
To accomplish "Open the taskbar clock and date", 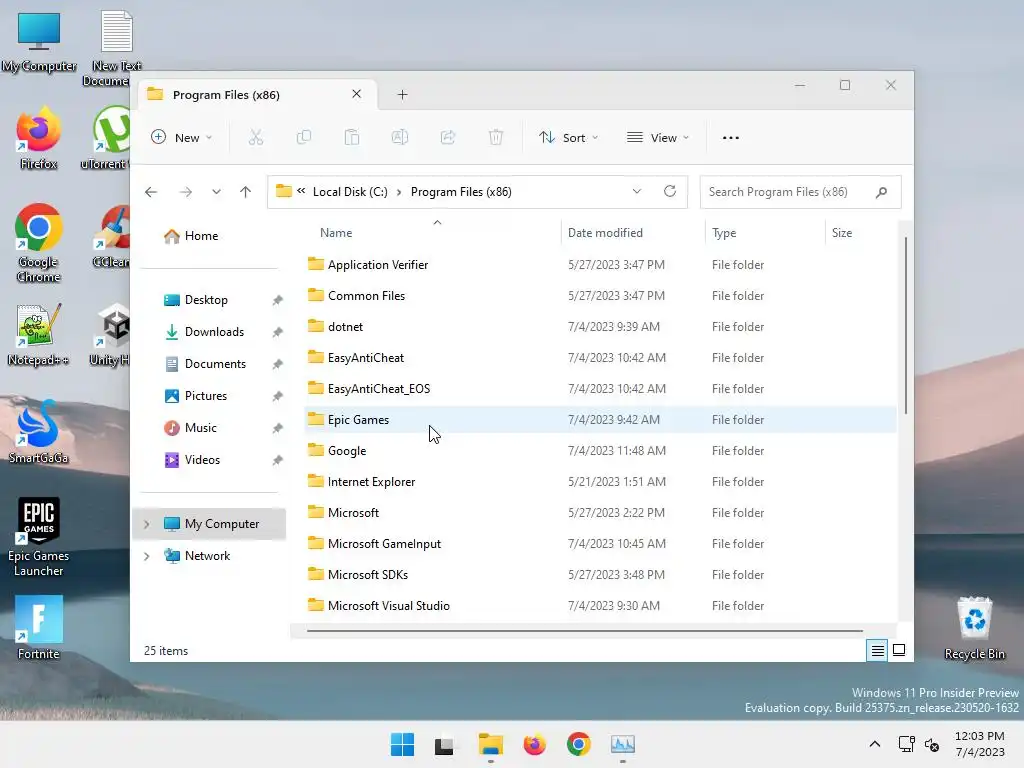I will 980,744.
